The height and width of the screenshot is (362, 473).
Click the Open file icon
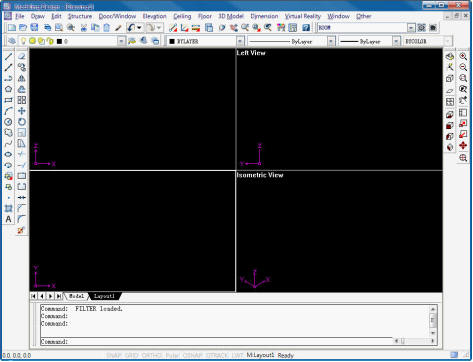[x=23, y=28]
